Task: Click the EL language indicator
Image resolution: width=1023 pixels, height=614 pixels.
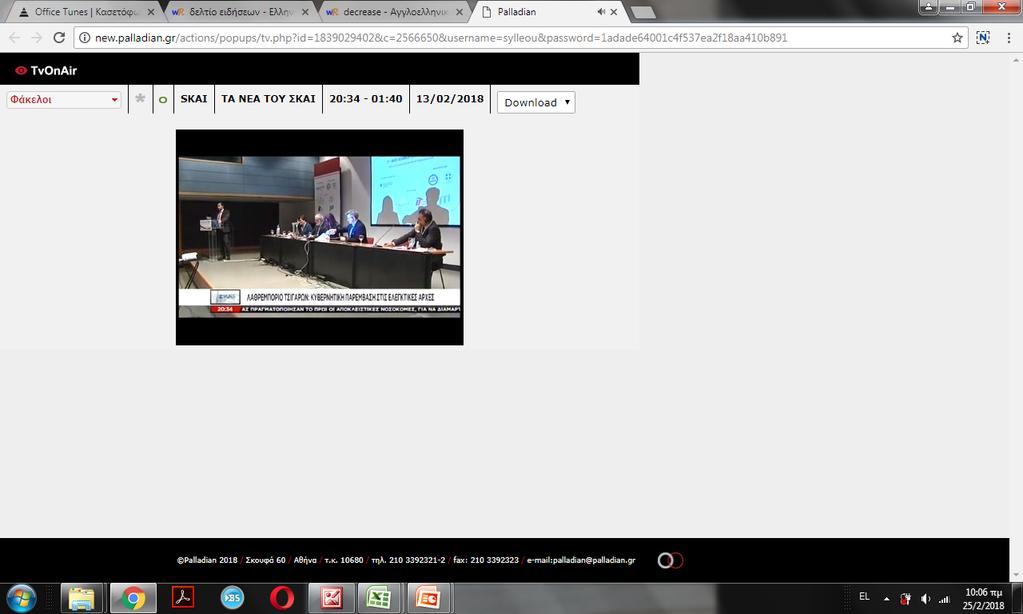Action: (864, 596)
